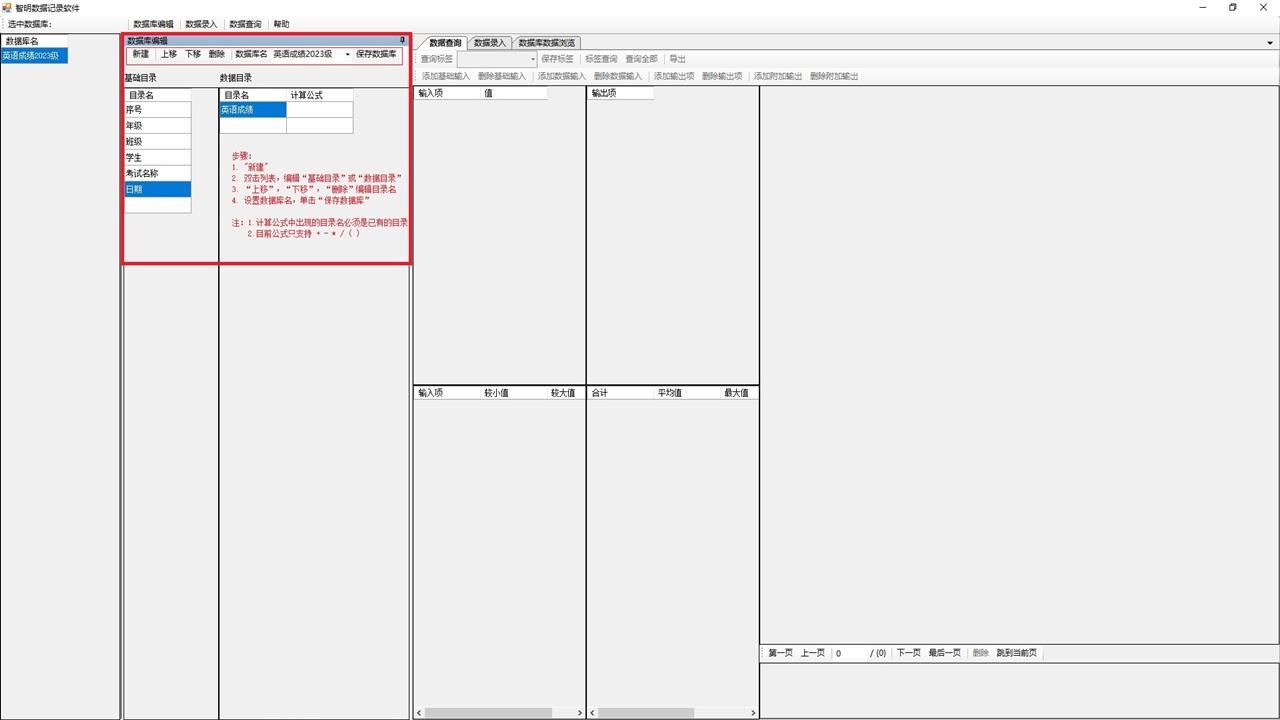This screenshot has height=720, width=1280.
Task: Select the 考试名称 row in 基础目录
Action: (x=157, y=174)
